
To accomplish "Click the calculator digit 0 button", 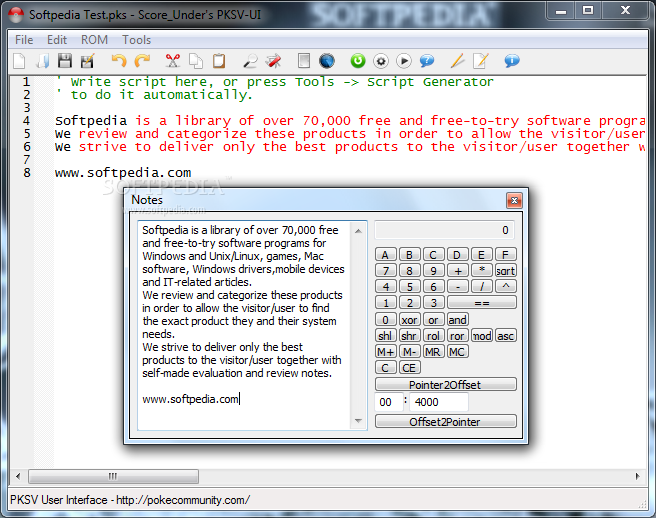I will pyautogui.click(x=385, y=320).
